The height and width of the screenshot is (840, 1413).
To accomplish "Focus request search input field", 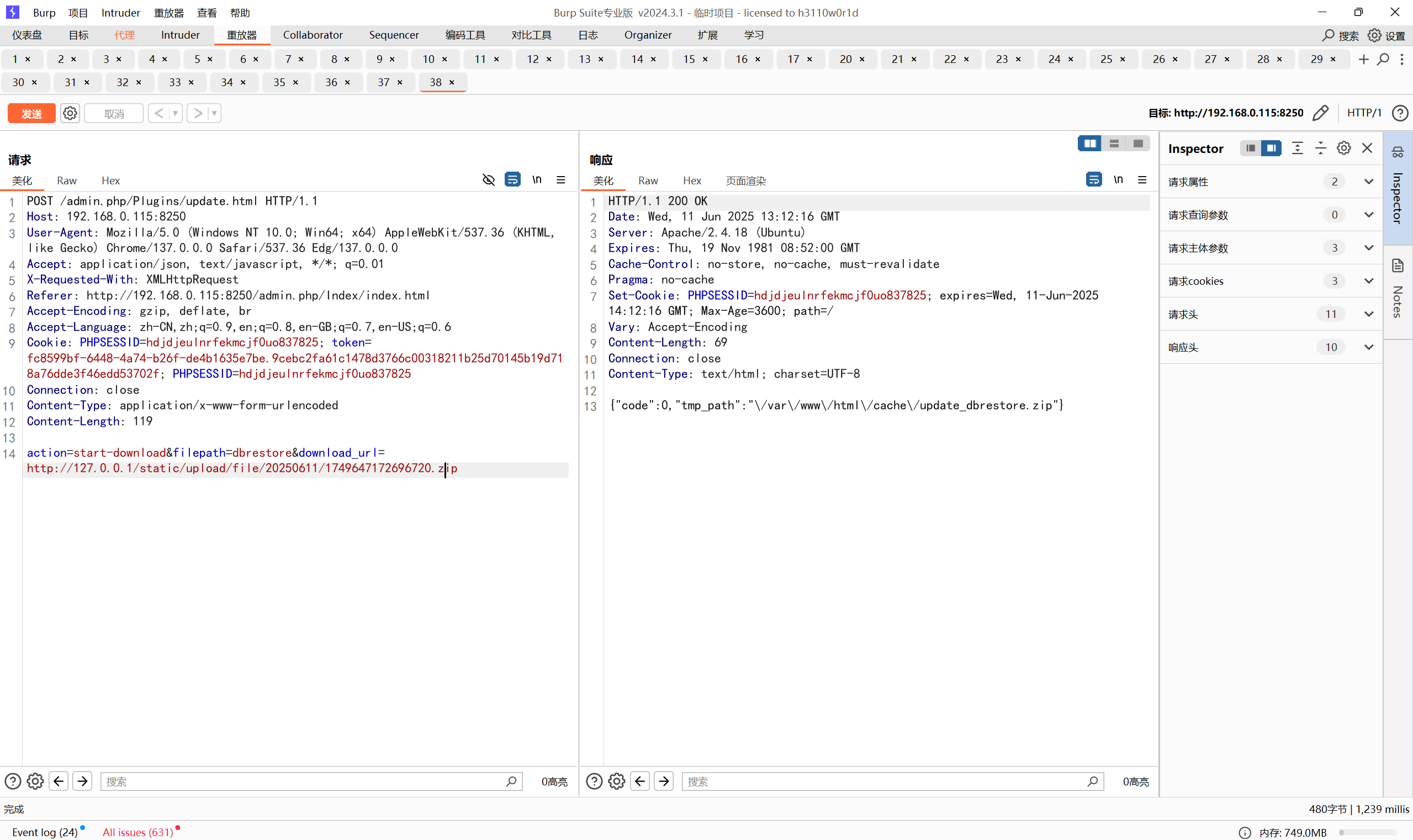I will pyautogui.click(x=311, y=781).
